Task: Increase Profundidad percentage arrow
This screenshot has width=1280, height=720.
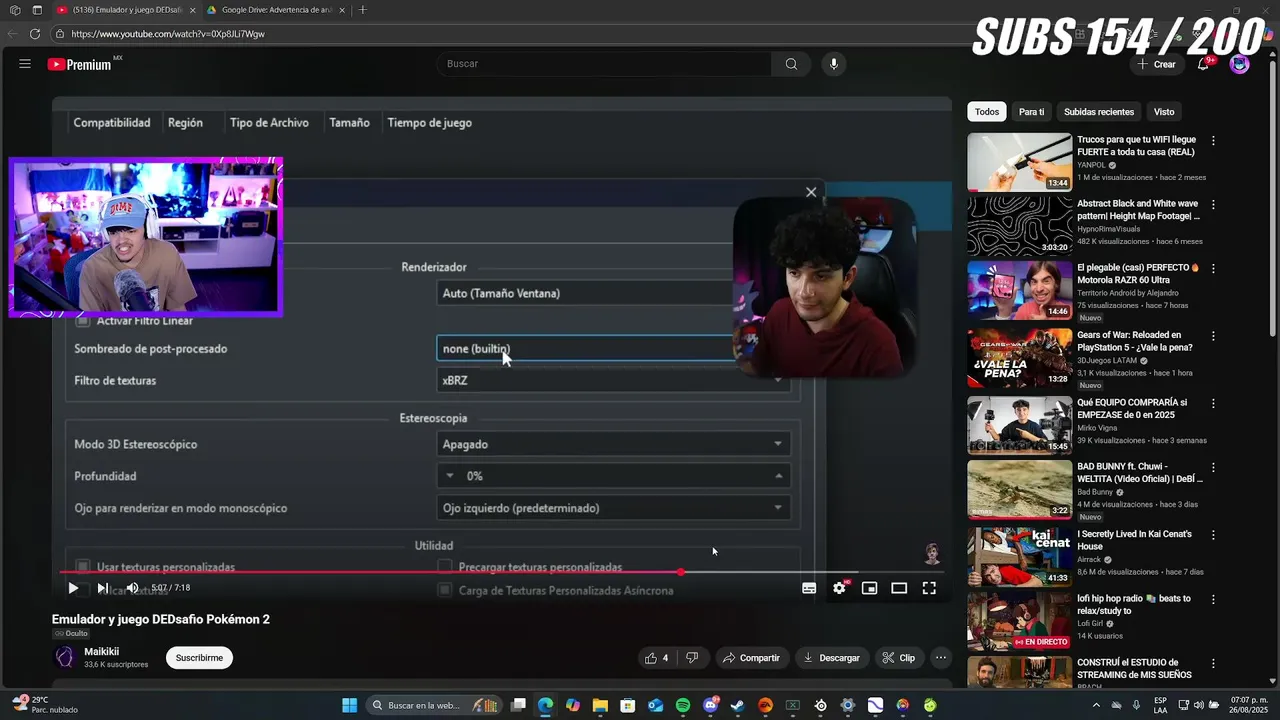Action: [x=778, y=476]
